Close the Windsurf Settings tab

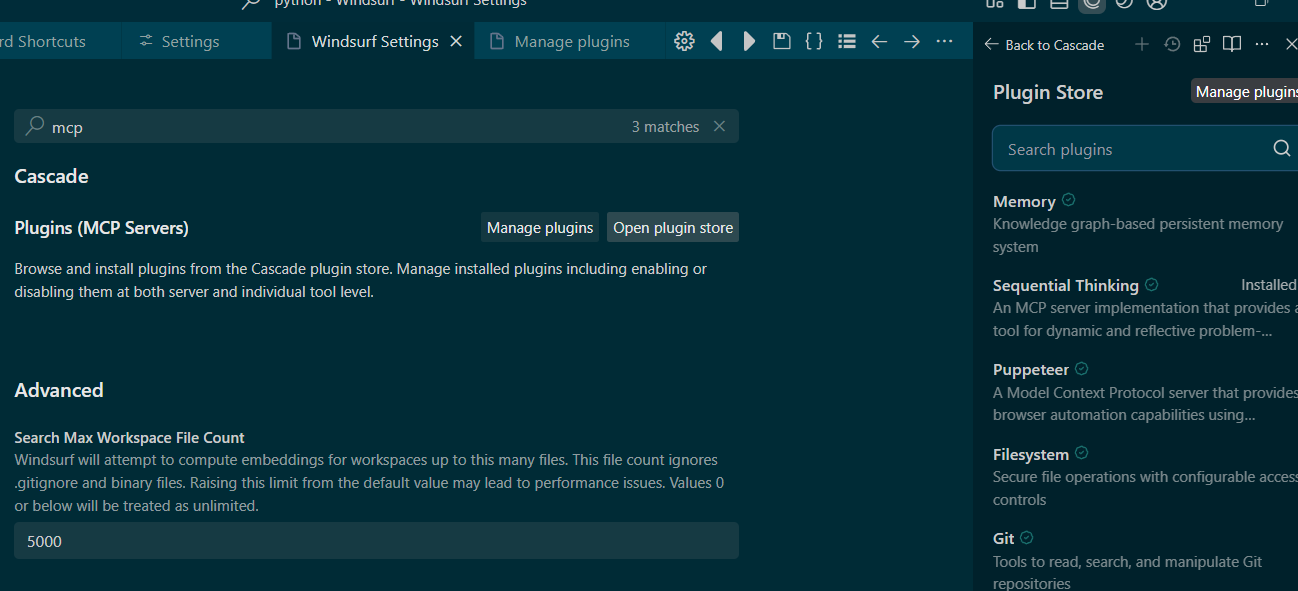point(456,41)
